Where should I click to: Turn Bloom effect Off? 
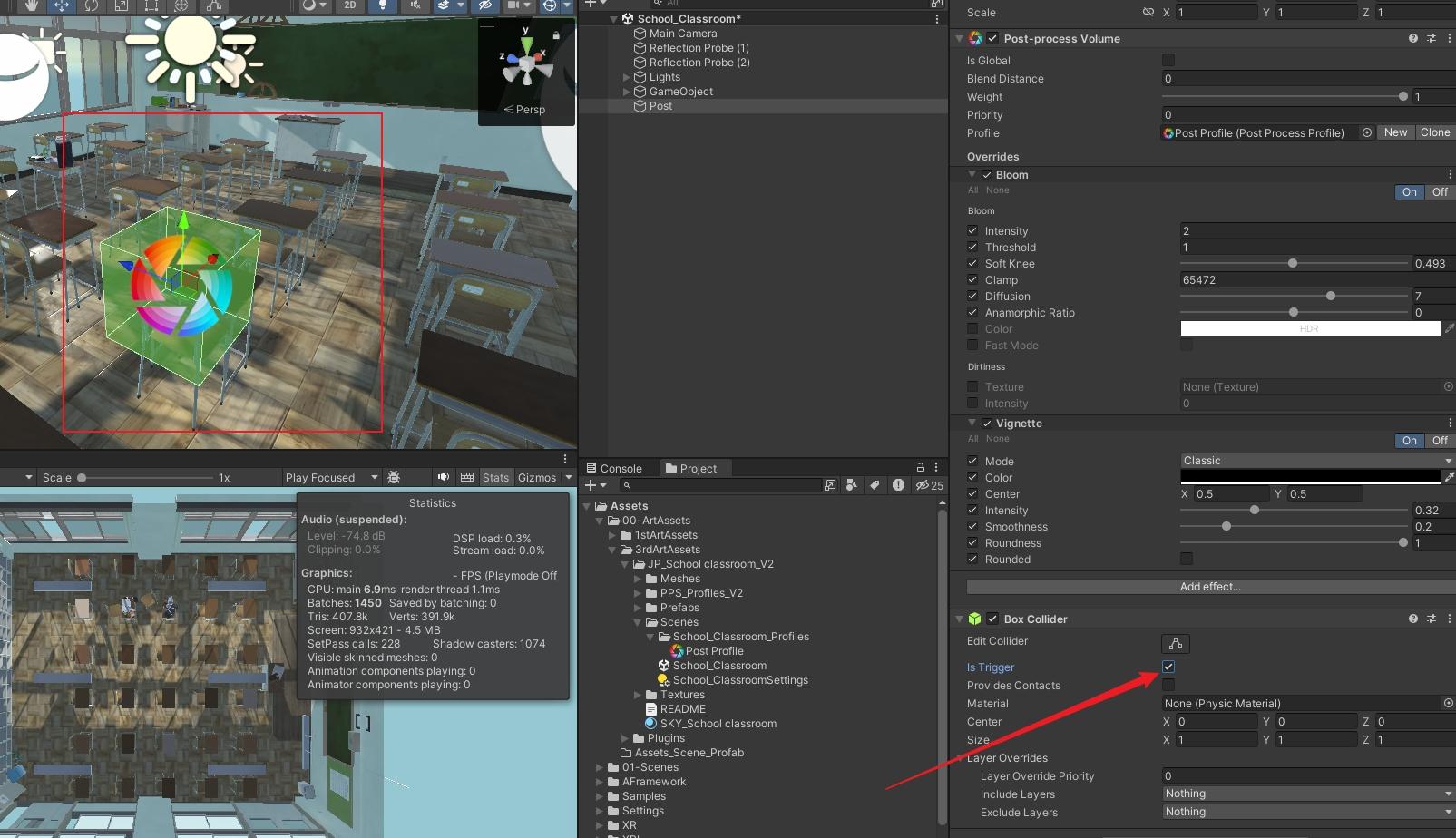click(1440, 192)
